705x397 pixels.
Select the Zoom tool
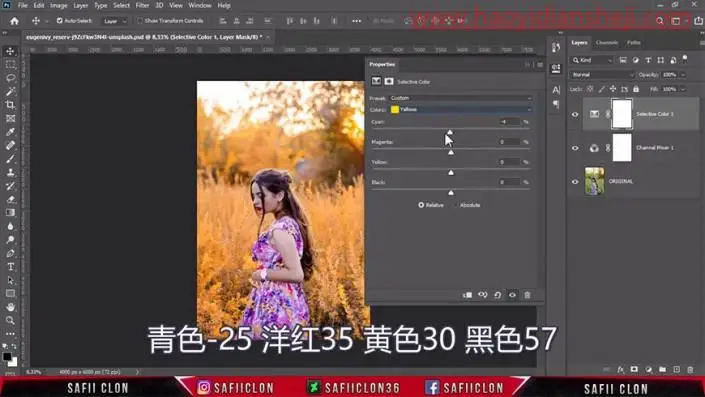[x=10, y=321]
